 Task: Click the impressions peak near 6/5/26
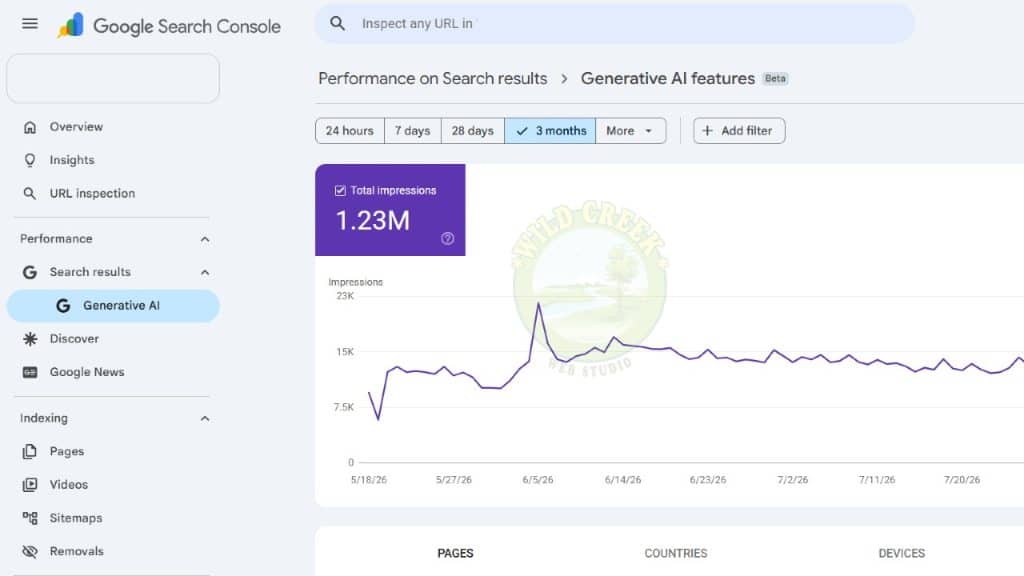(x=539, y=304)
